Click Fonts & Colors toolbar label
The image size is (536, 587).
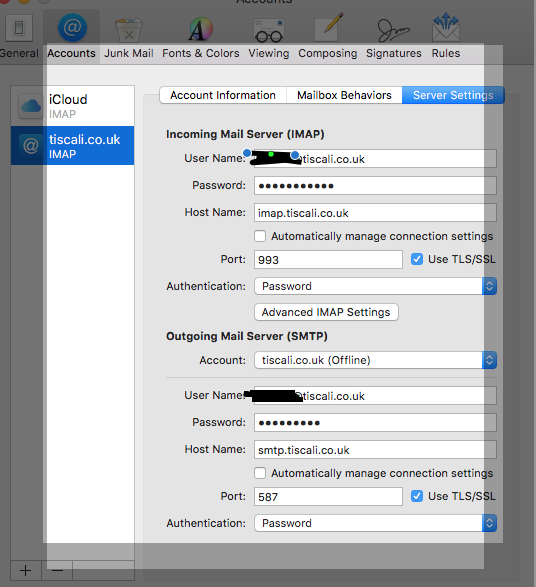(x=201, y=54)
